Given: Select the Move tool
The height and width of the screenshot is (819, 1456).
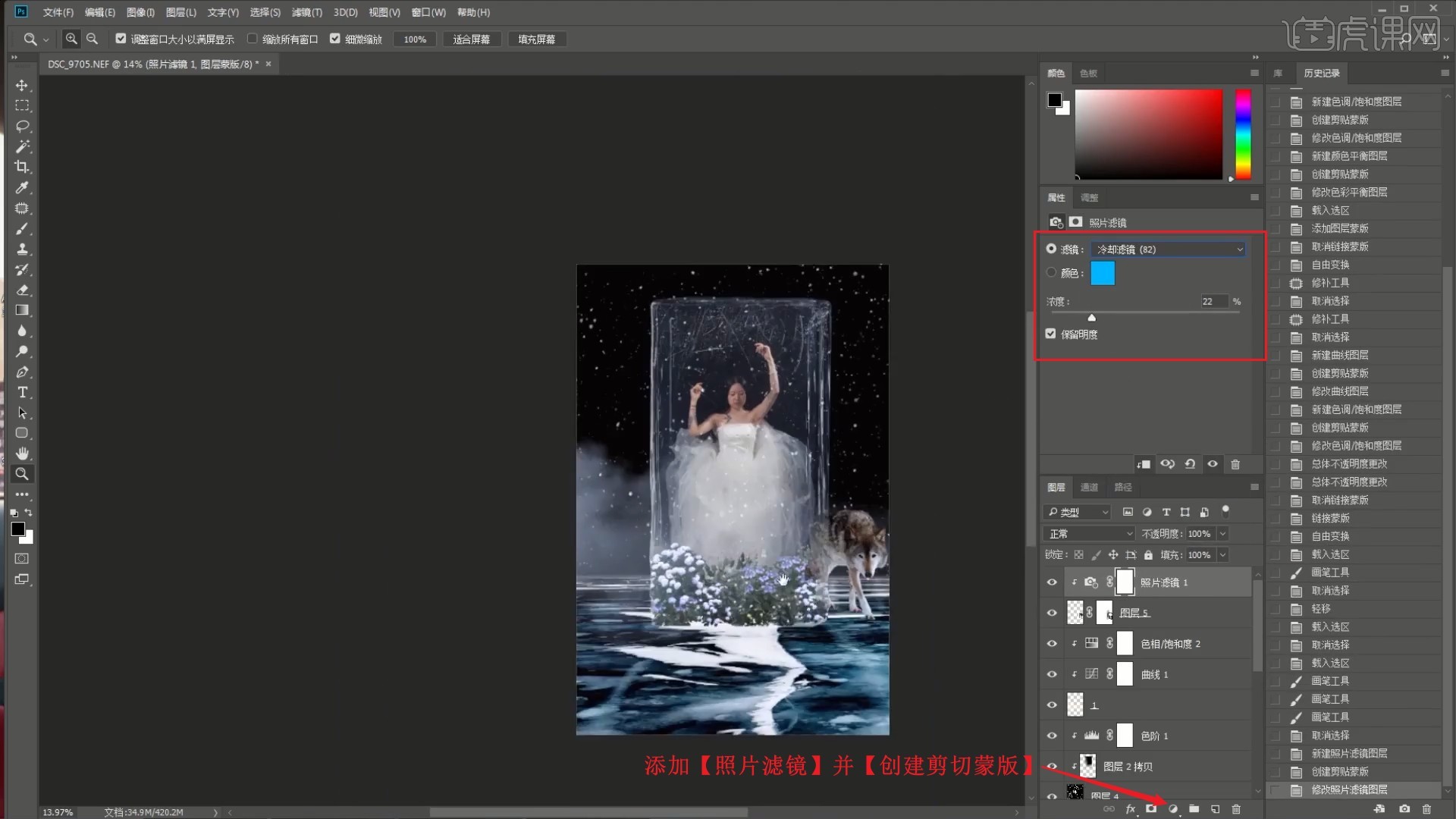Looking at the screenshot, I should (x=22, y=85).
